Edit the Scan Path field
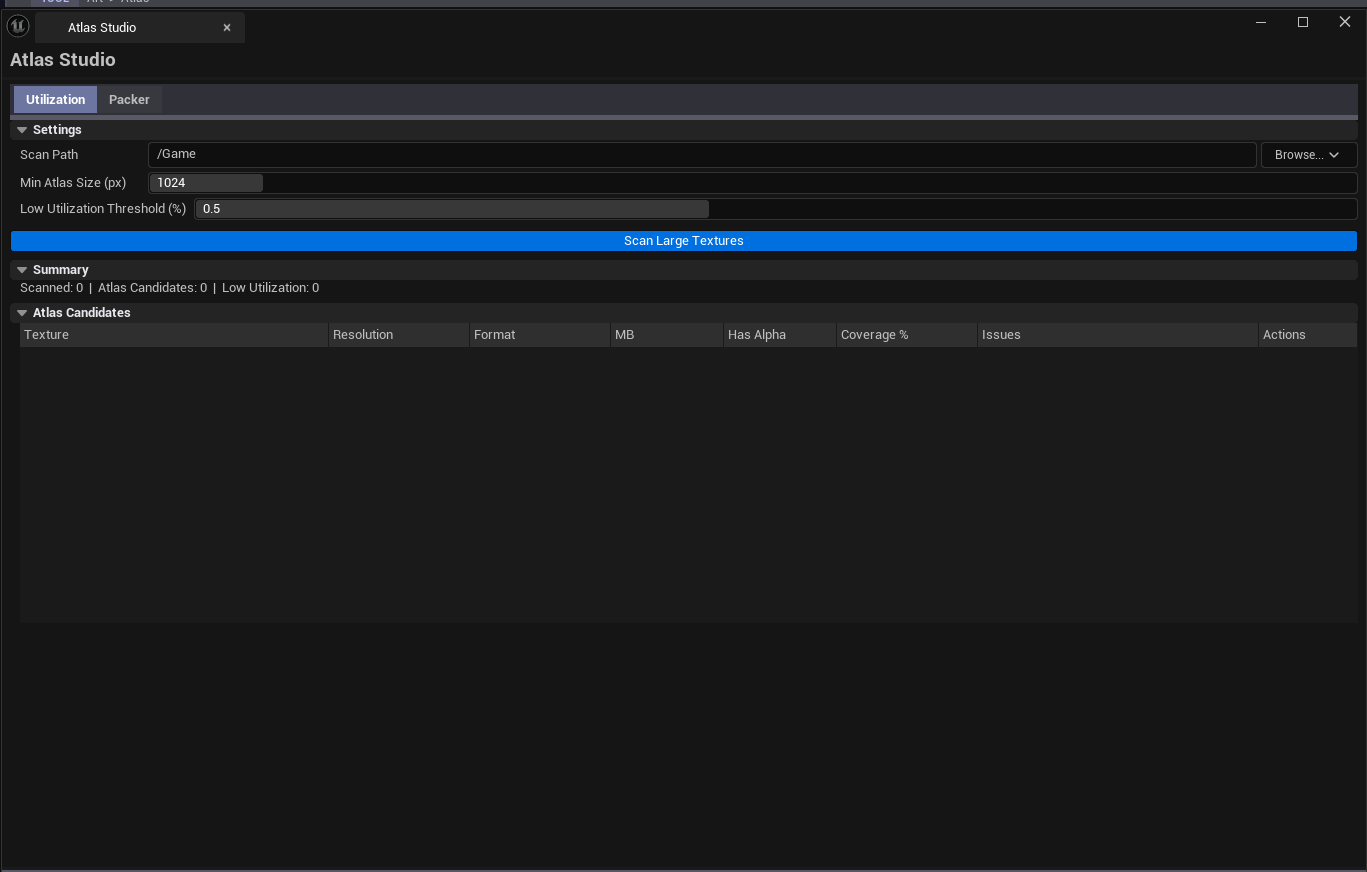This screenshot has width=1367, height=872. [702, 154]
